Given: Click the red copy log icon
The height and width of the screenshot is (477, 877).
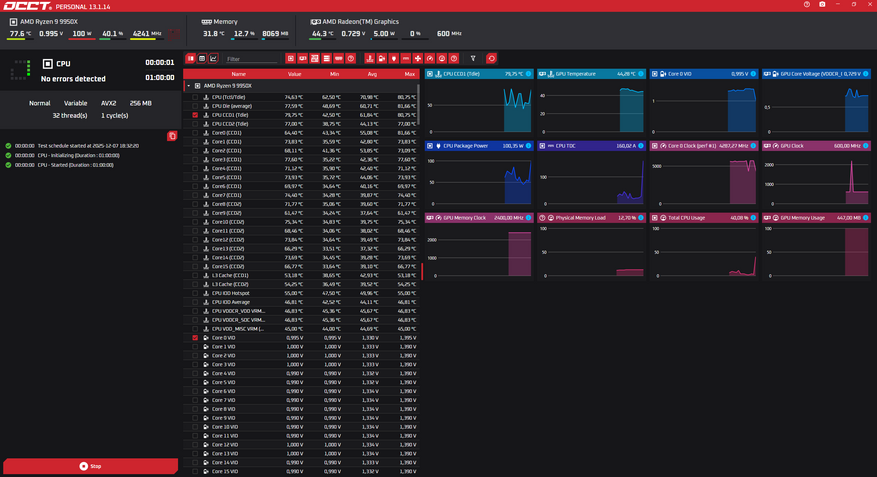Looking at the screenshot, I should (172, 136).
